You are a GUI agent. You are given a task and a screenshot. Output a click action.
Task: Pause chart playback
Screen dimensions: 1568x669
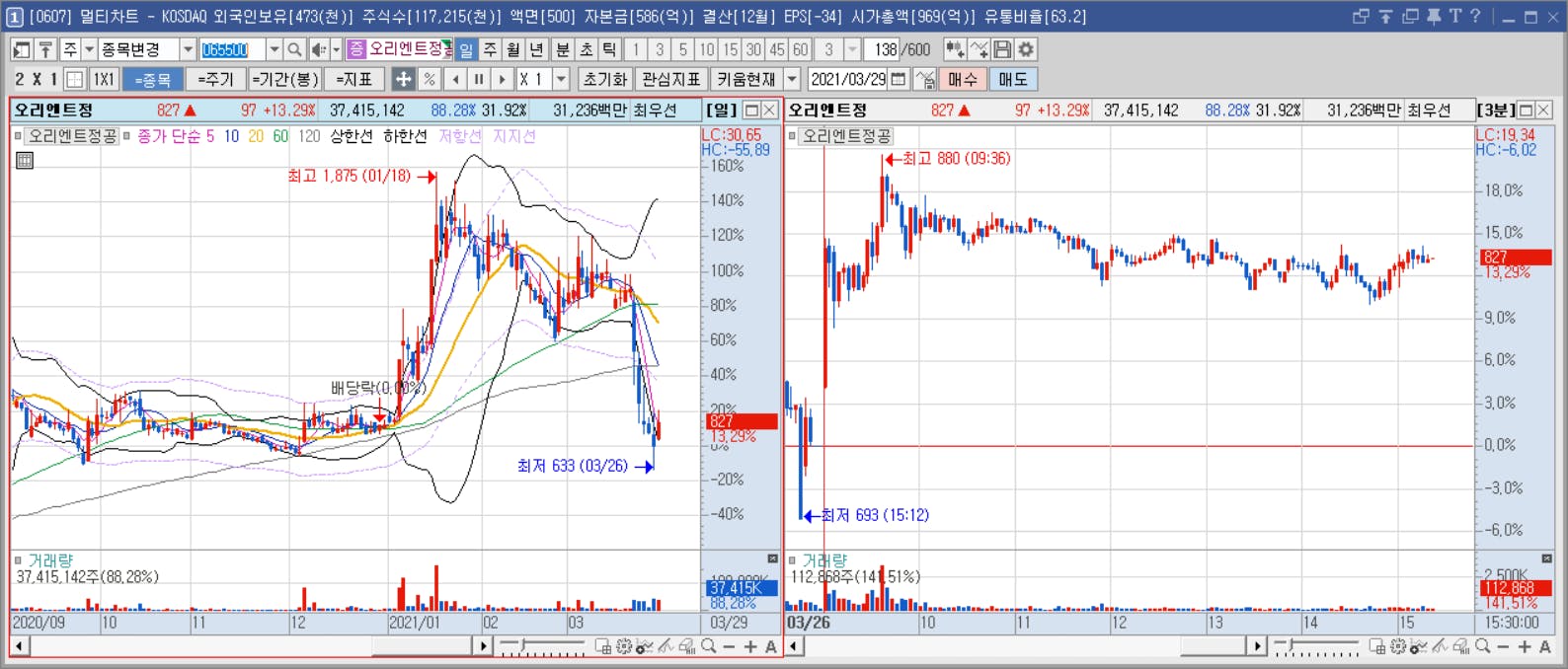479,79
